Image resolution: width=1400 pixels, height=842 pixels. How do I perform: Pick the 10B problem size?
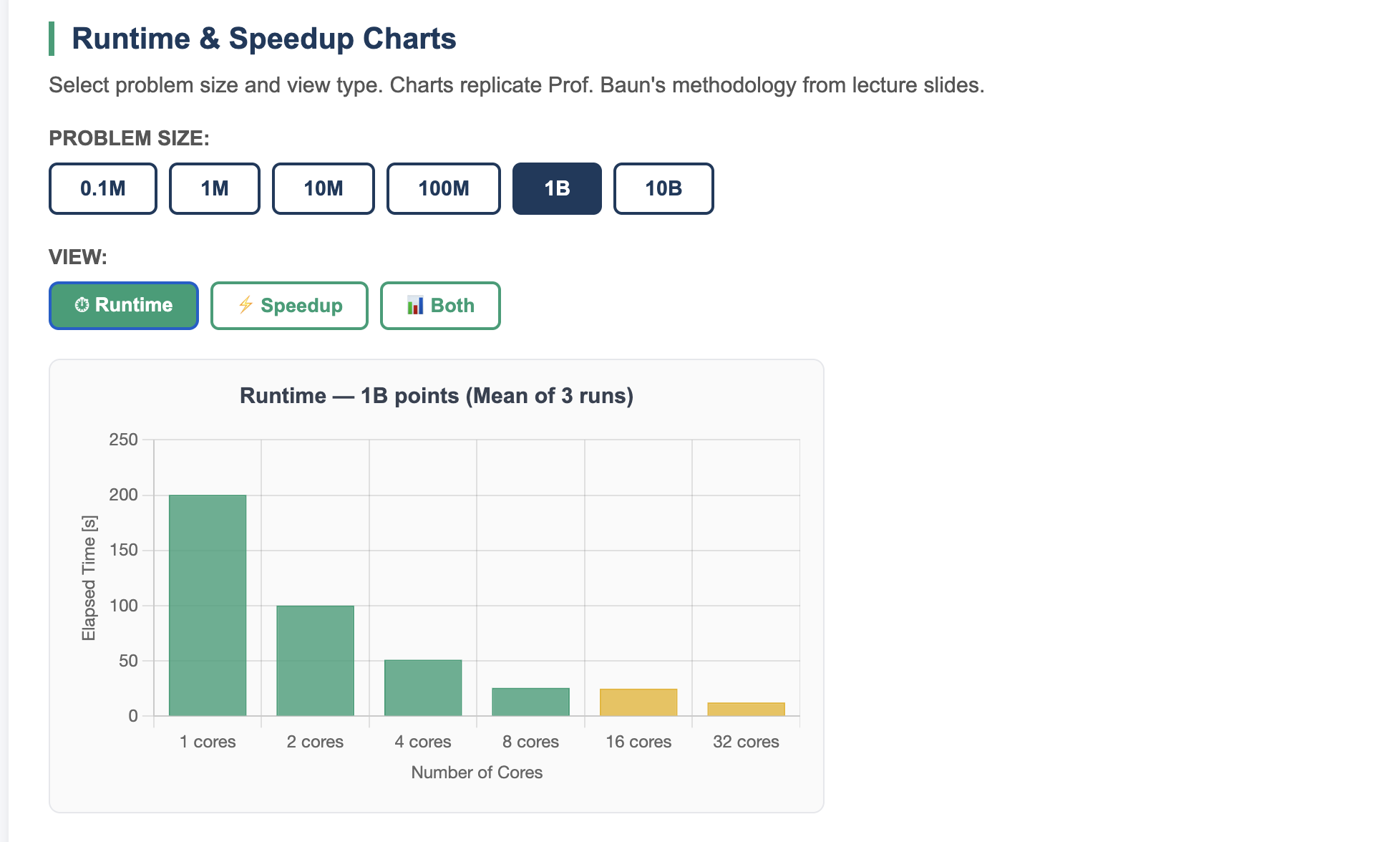663,188
